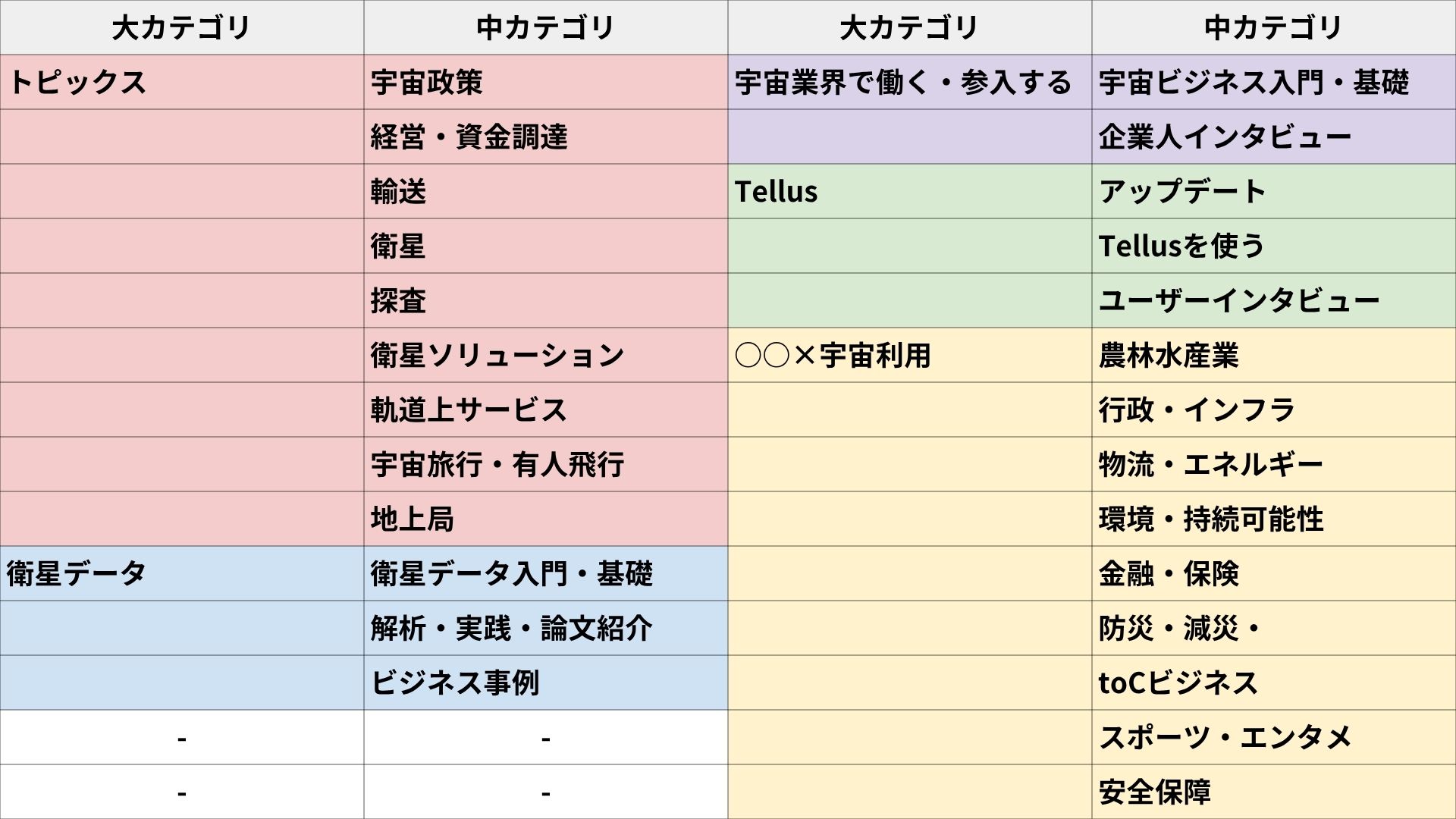
Task: Click the 企業人インタビュー cell
Action: pyautogui.click(x=1274, y=136)
